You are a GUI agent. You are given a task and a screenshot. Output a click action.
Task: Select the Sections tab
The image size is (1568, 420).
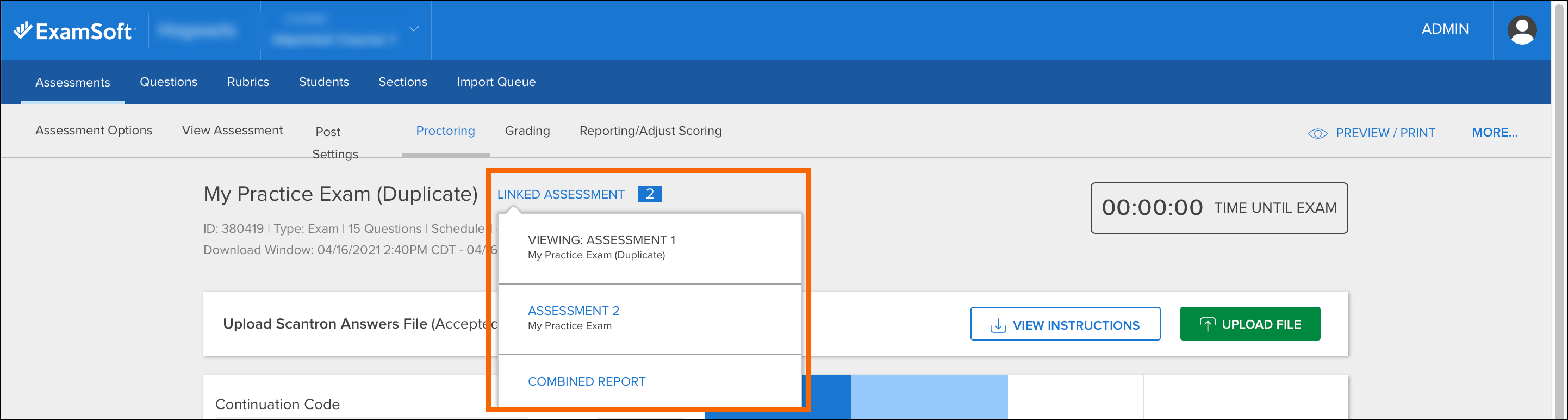pos(402,82)
